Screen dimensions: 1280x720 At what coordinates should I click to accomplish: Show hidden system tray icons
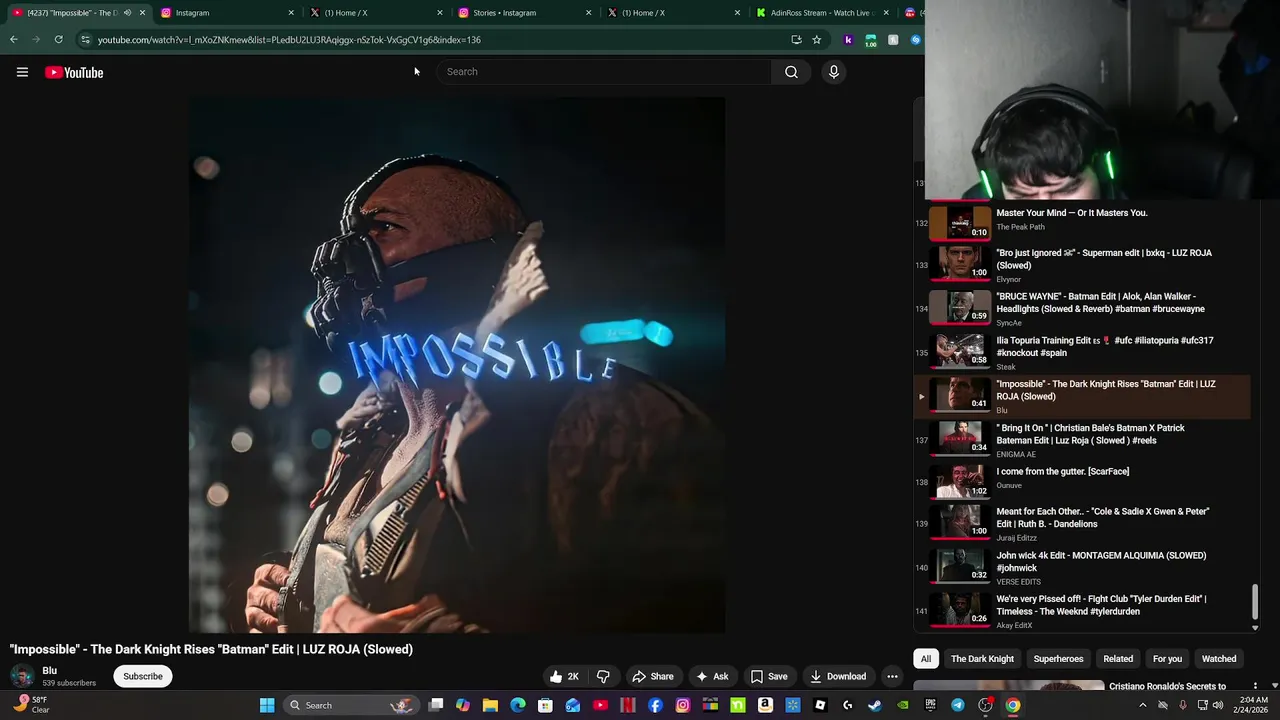(1143, 705)
